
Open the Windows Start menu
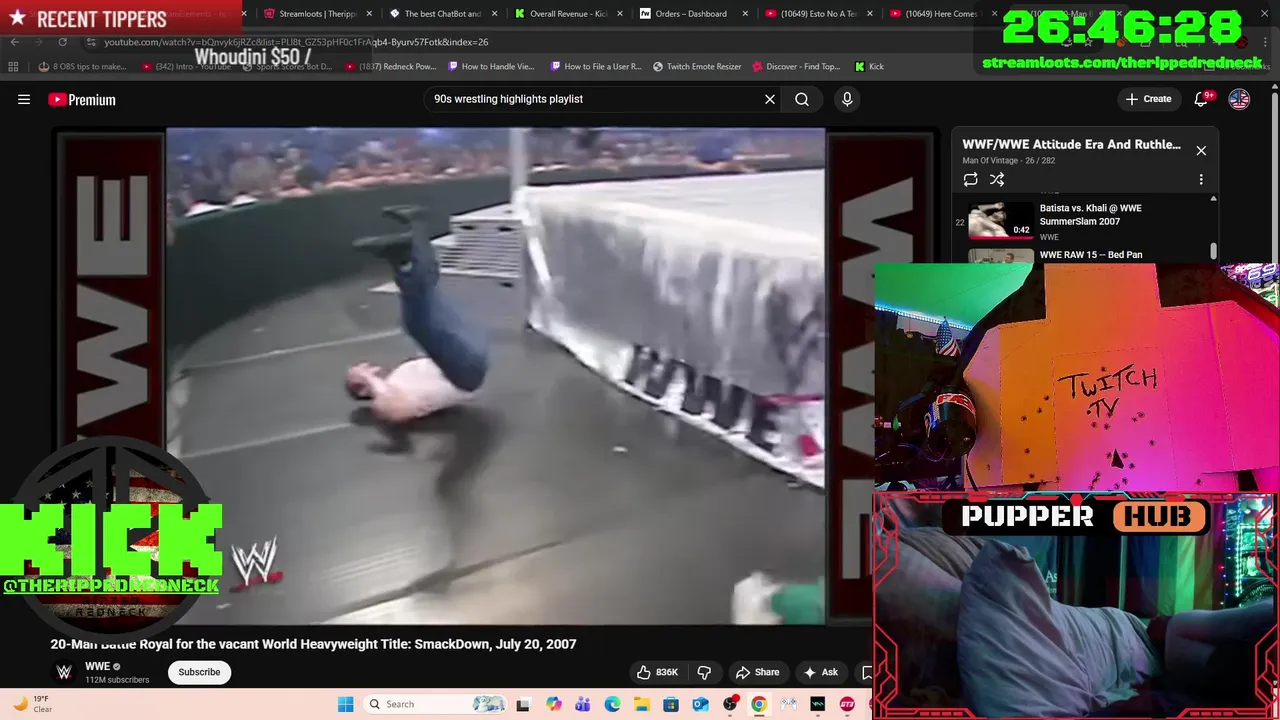[x=345, y=704]
